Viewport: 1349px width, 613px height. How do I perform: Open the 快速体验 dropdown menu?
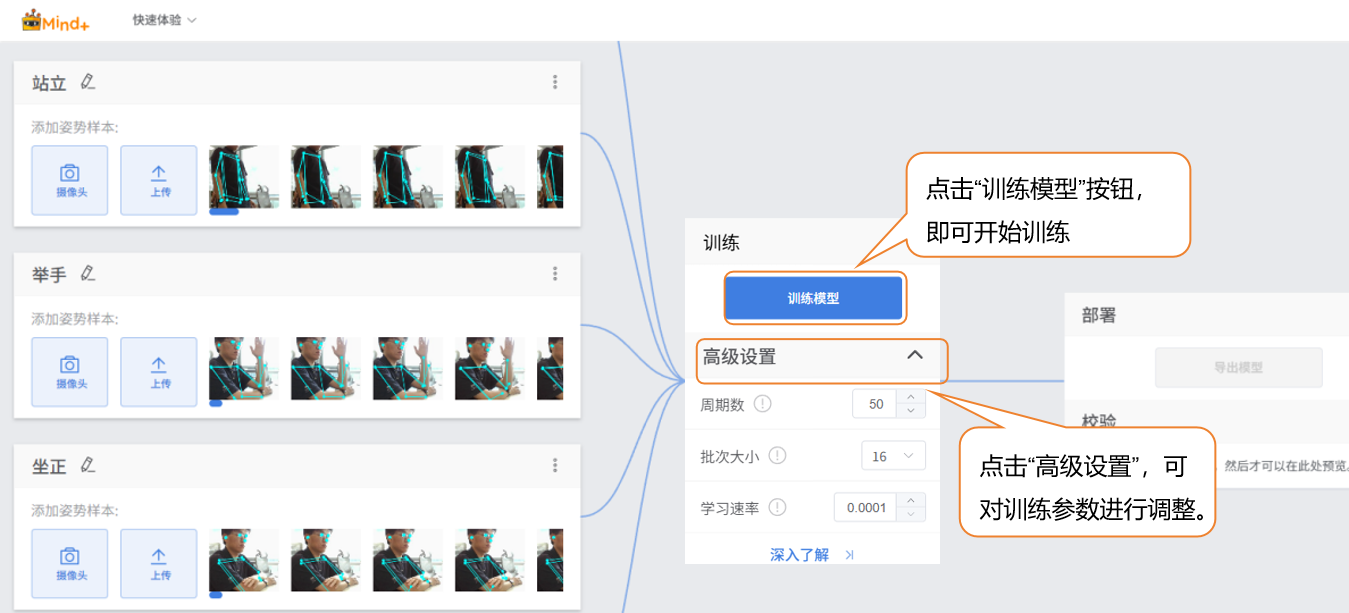(165, 20)
